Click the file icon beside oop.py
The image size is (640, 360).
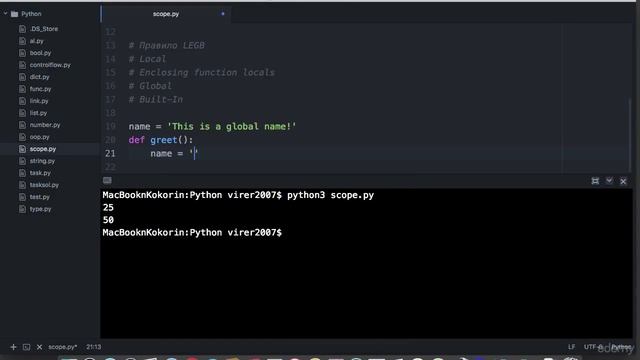pos(22,137)
